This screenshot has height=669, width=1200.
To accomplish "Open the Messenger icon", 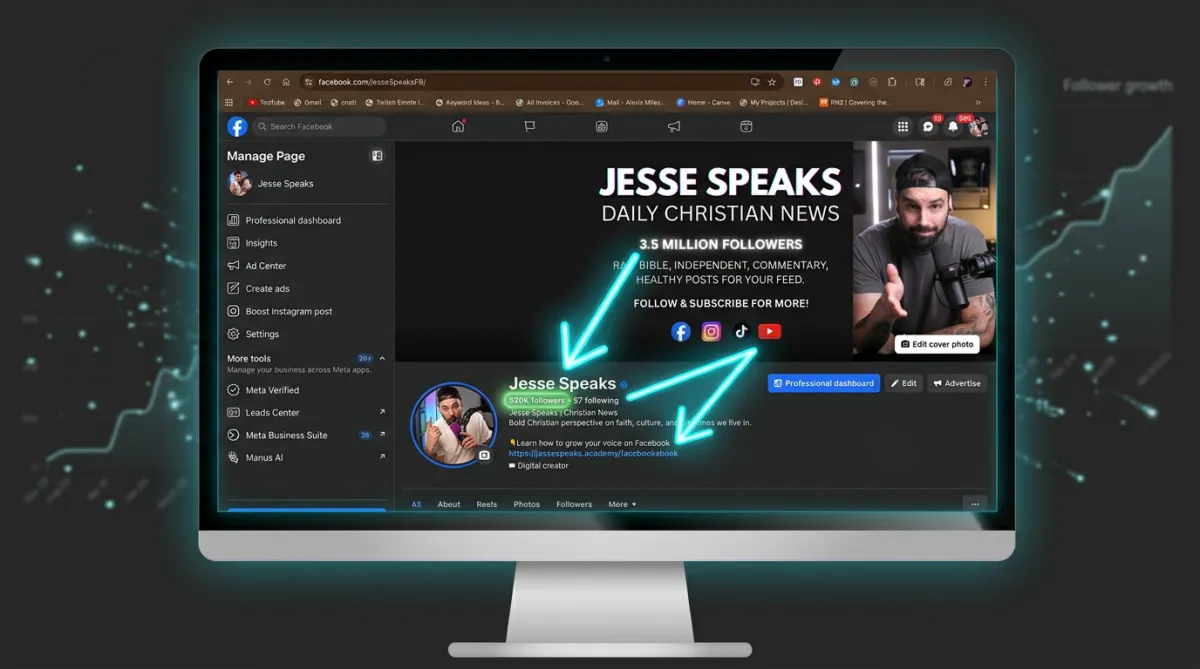I will pos(928,126).
